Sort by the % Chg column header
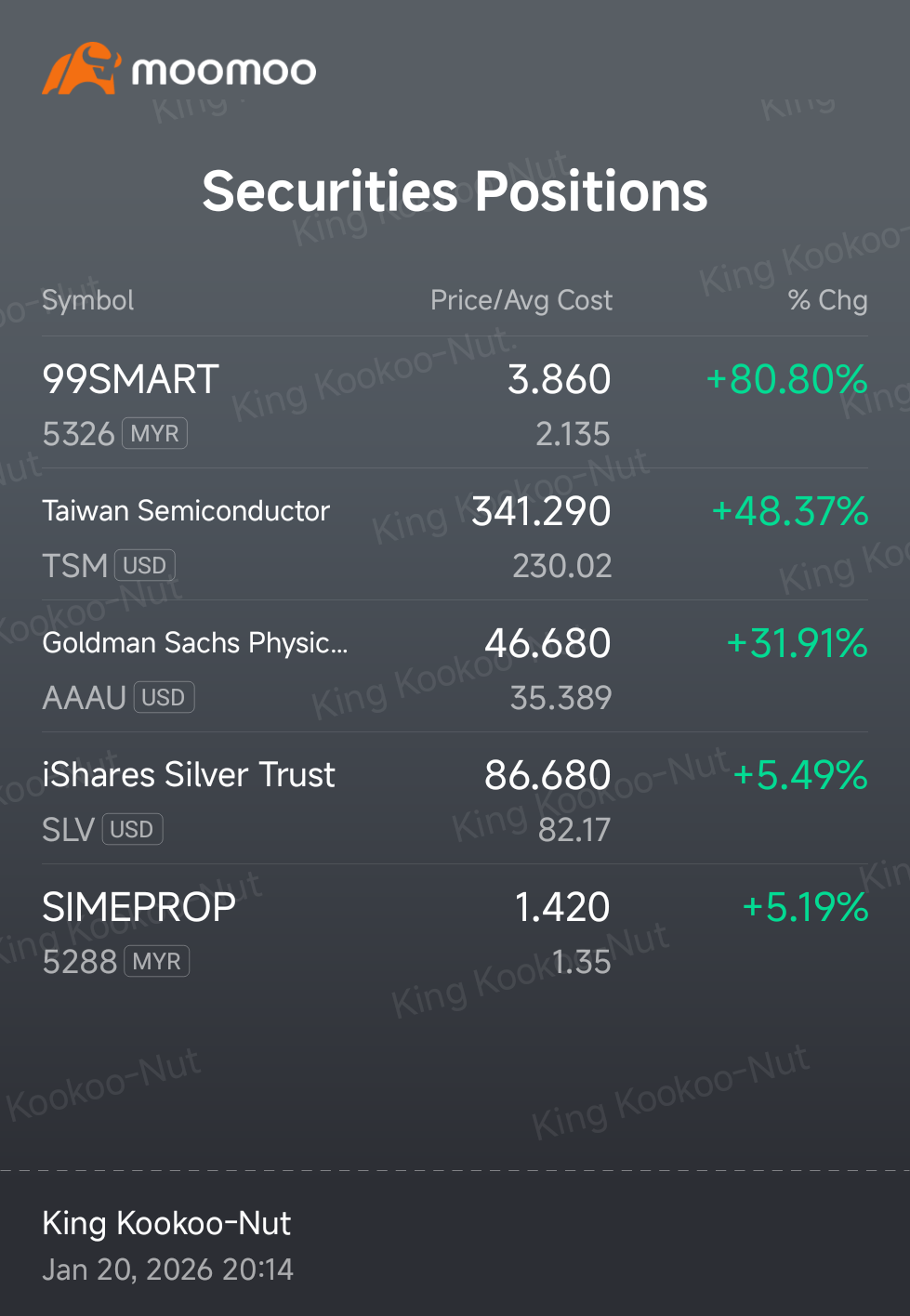 click(x=827, y=300)
